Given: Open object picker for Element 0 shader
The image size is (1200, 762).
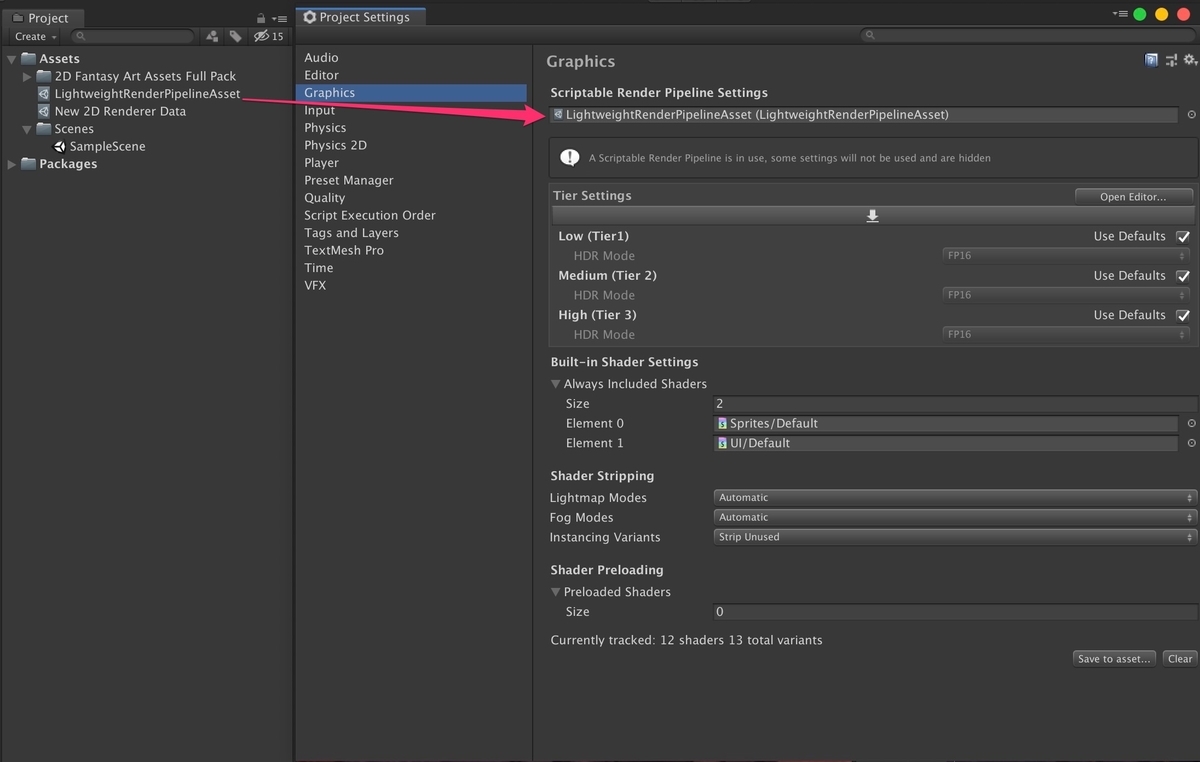Looking at the screenshot, I should point(1191,423).
